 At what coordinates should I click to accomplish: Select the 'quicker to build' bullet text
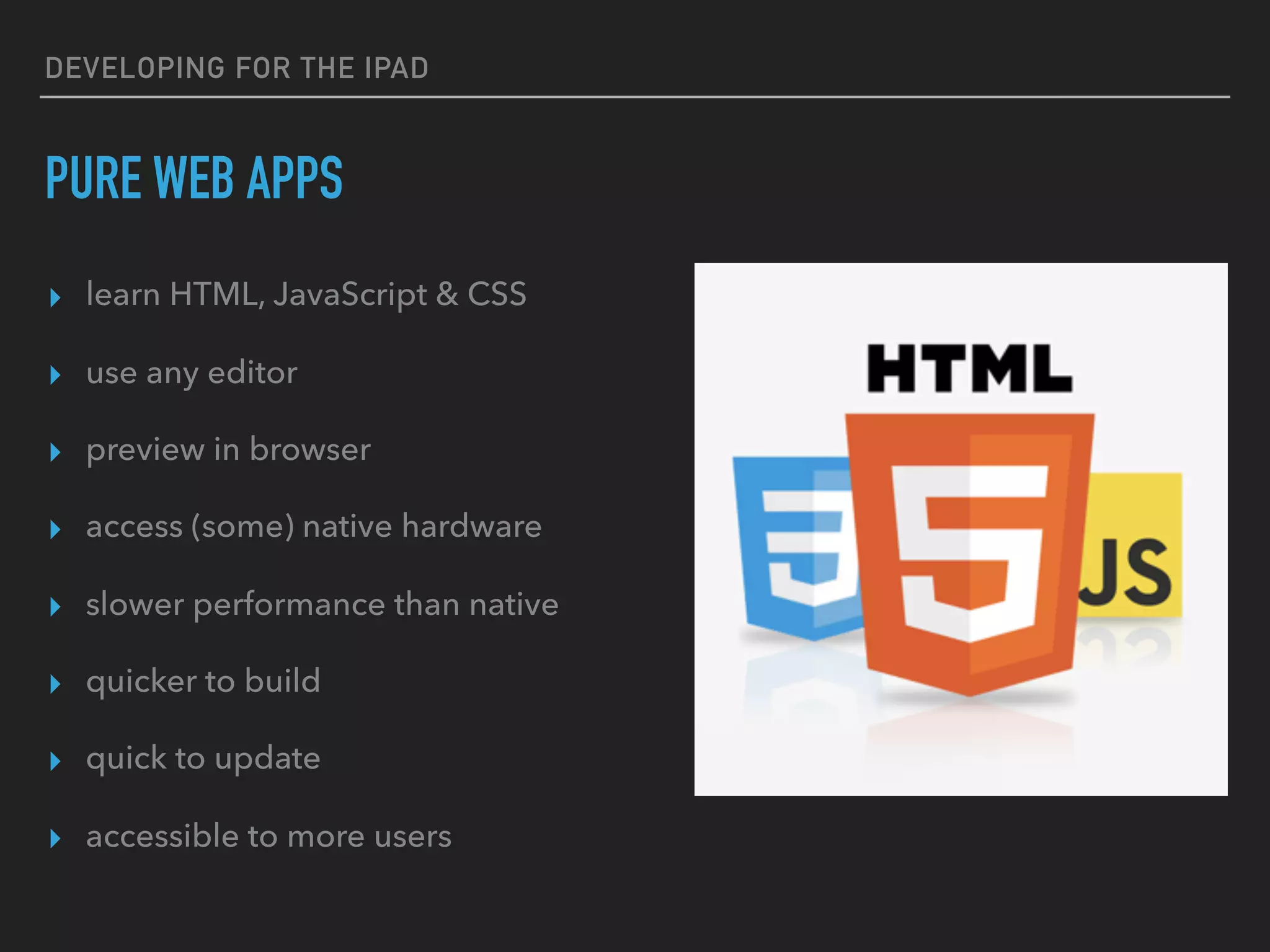pyautogui.click(x=203, y=682)
